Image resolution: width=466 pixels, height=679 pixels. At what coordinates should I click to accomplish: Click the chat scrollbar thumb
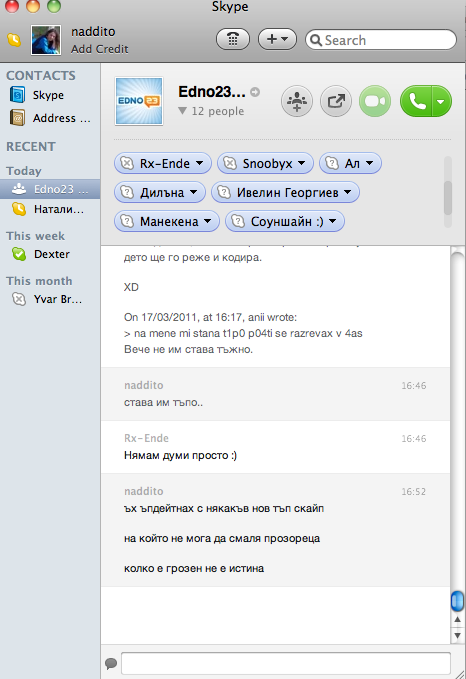(x=457, y=601)
